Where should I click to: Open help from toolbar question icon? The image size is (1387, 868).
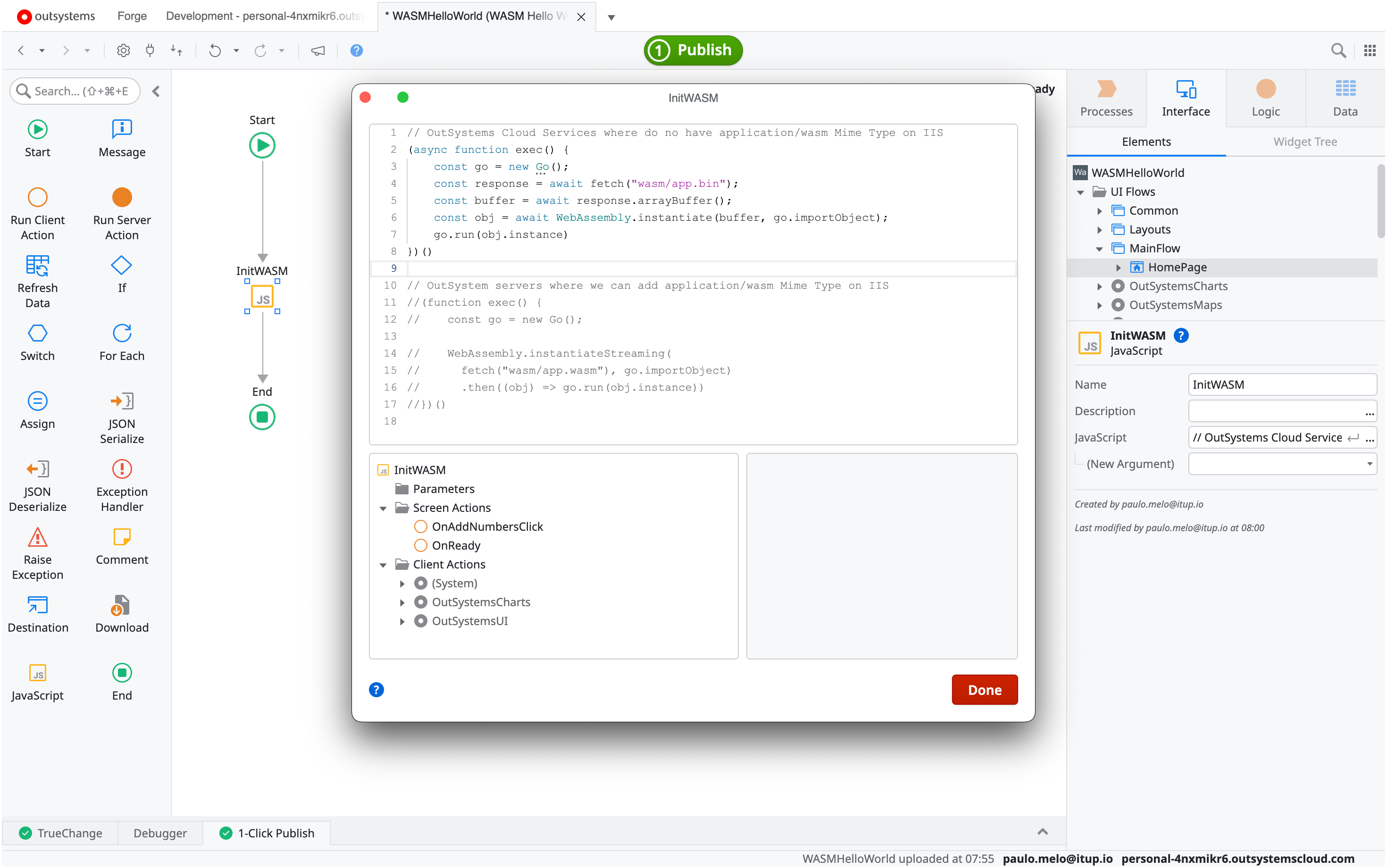click(356, 50)
